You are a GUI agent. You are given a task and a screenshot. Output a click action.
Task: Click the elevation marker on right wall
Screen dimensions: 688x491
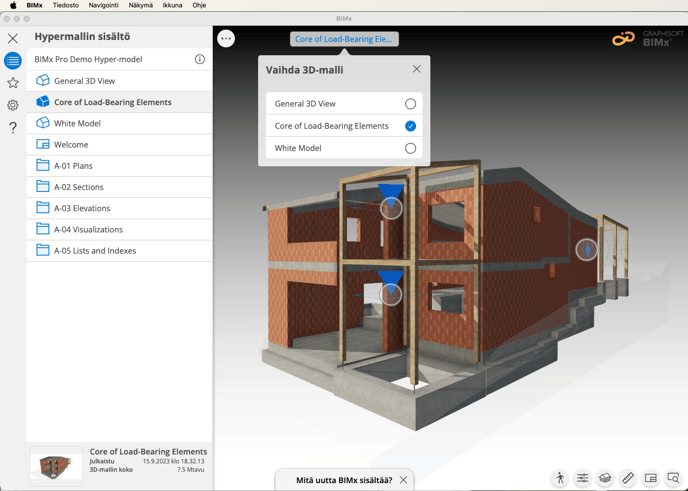[x=587, y=250]
